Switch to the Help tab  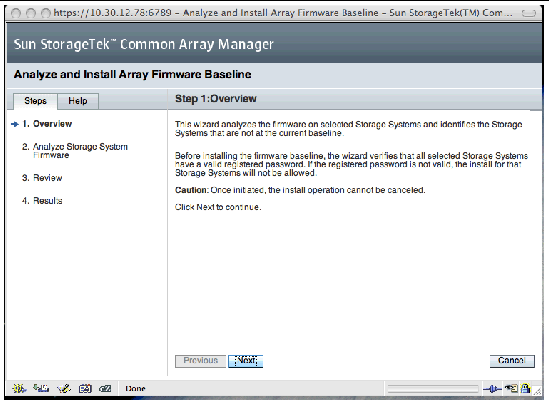(x=78, y=101)
